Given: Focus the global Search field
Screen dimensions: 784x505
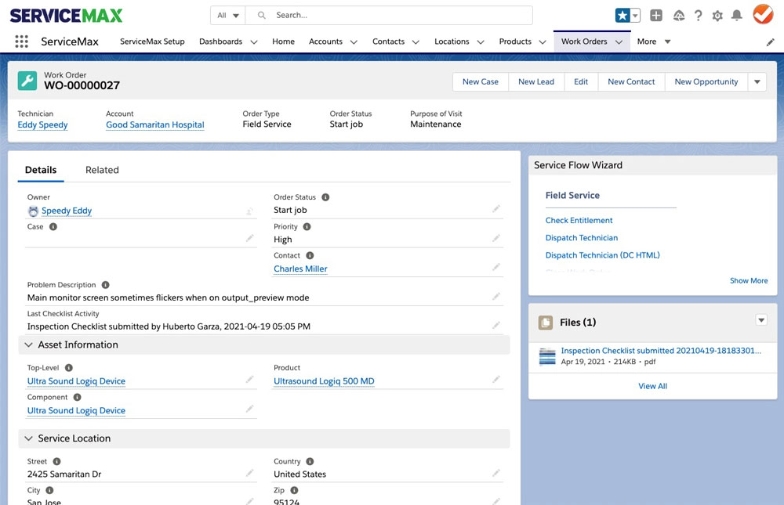Looking at the screenshot, I should (390, 16).
